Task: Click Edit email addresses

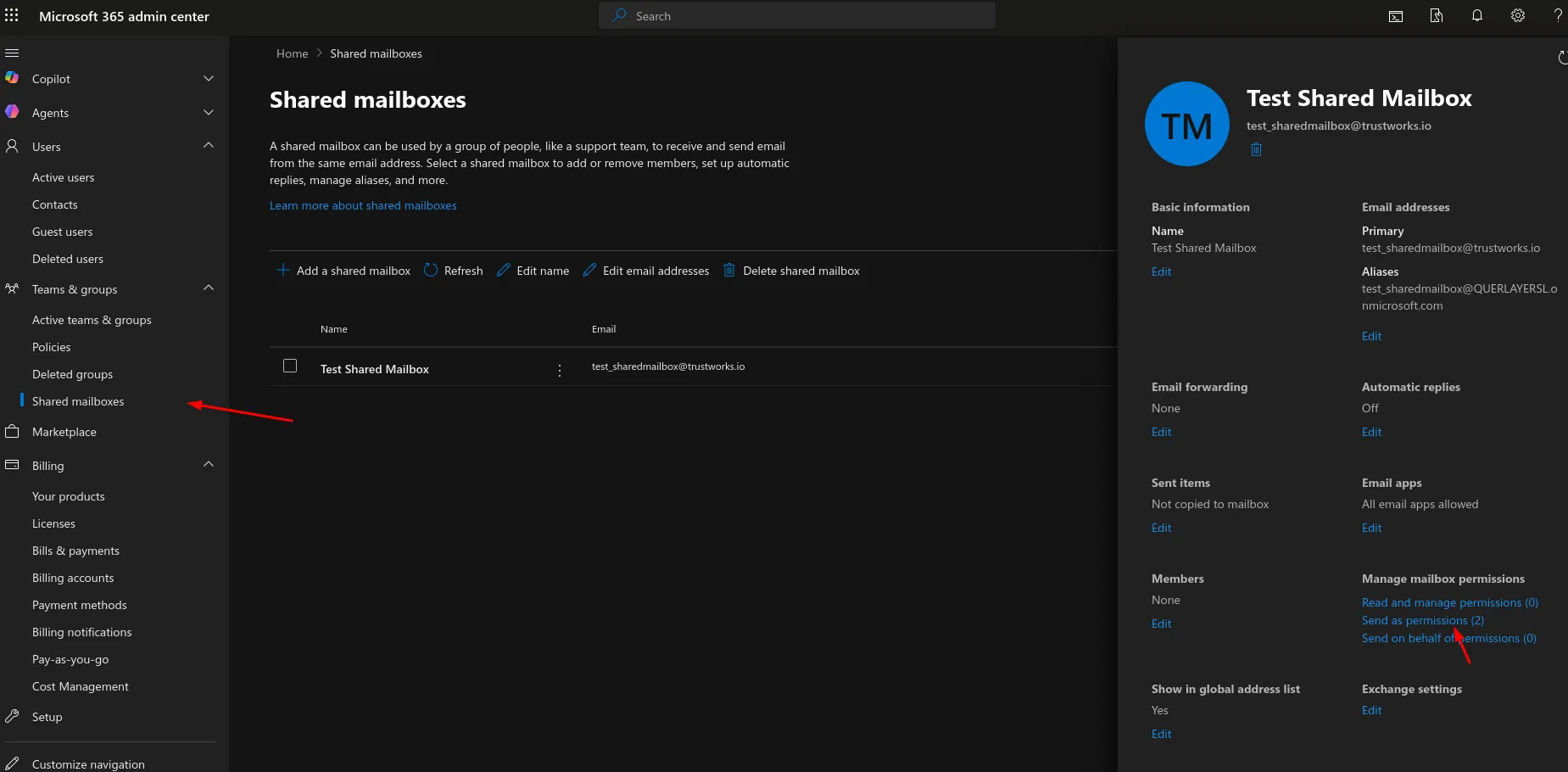Action: click(646, 271)
